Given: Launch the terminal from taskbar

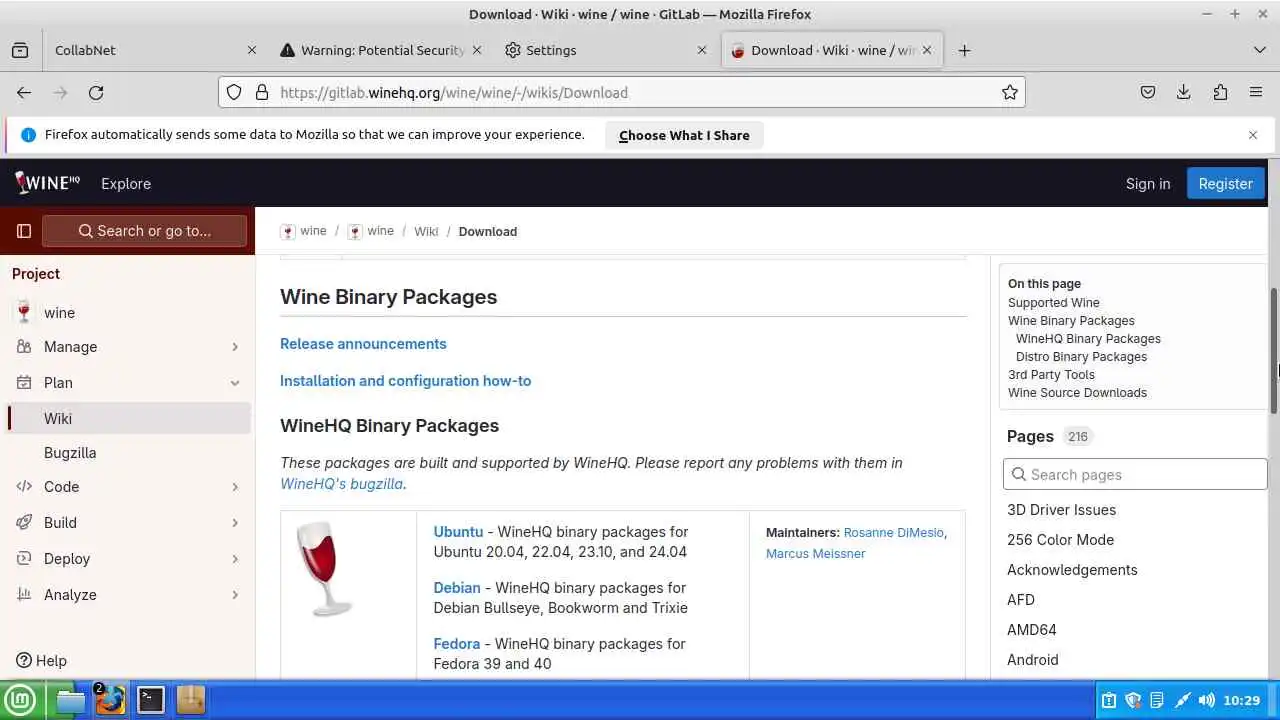Looking at the screenshot, I should coord(151,700).
